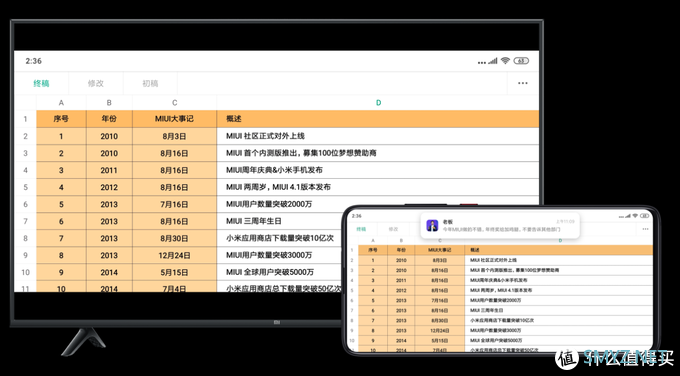Screen dimensions: 680x376
Task: Select column A header on the TV spreadsheet
Action: 61,103
